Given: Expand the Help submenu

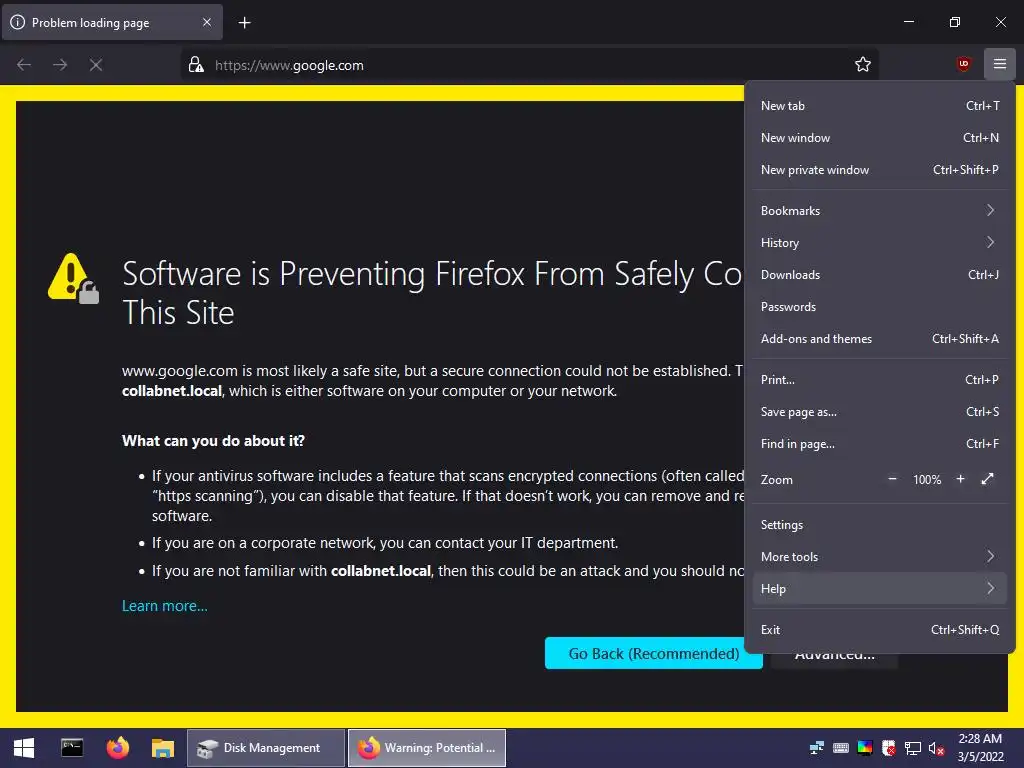Looking at the screenshot, I should tap(879, 588).
